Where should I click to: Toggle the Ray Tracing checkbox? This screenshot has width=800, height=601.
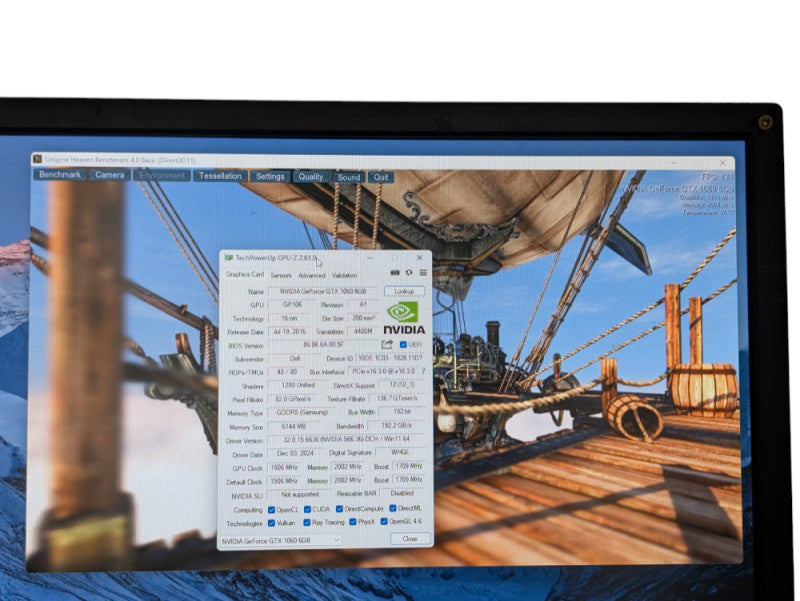(x=307, y=522)
